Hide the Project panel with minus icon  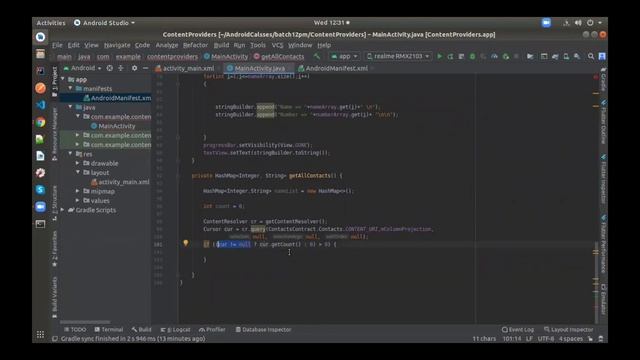tap(145, 68)
